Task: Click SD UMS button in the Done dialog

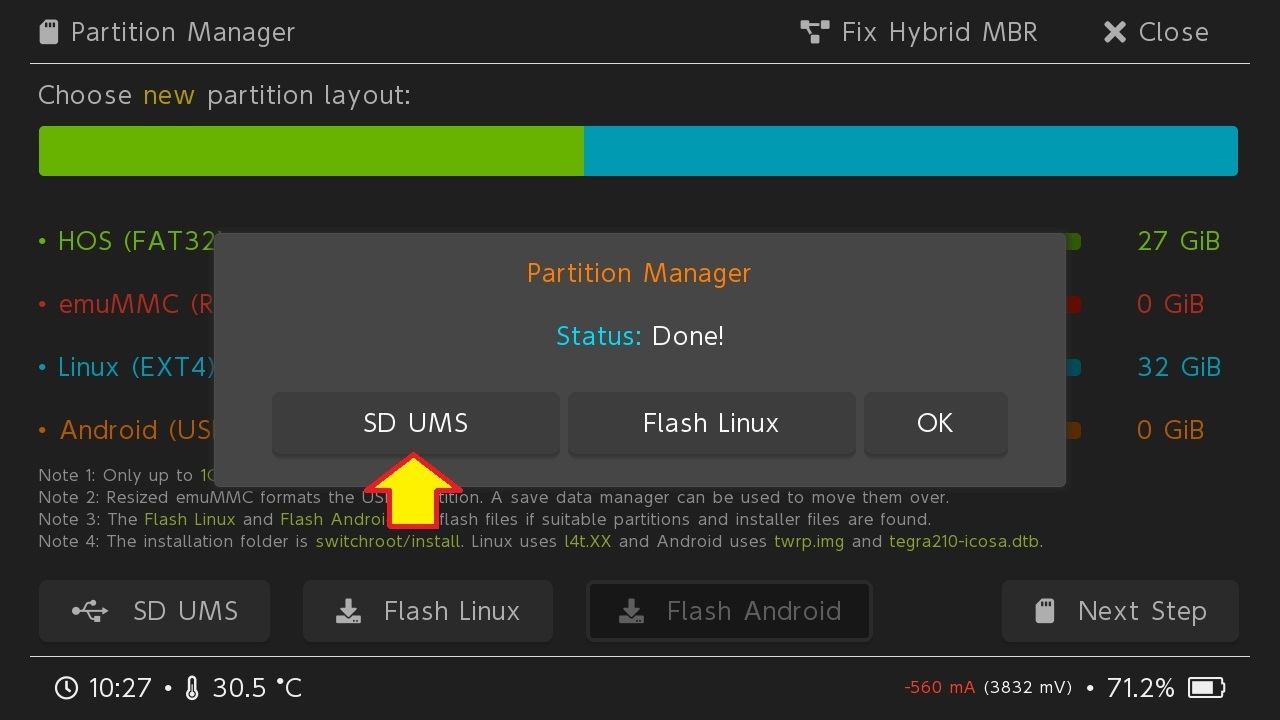Action: (x=415, y=423)
